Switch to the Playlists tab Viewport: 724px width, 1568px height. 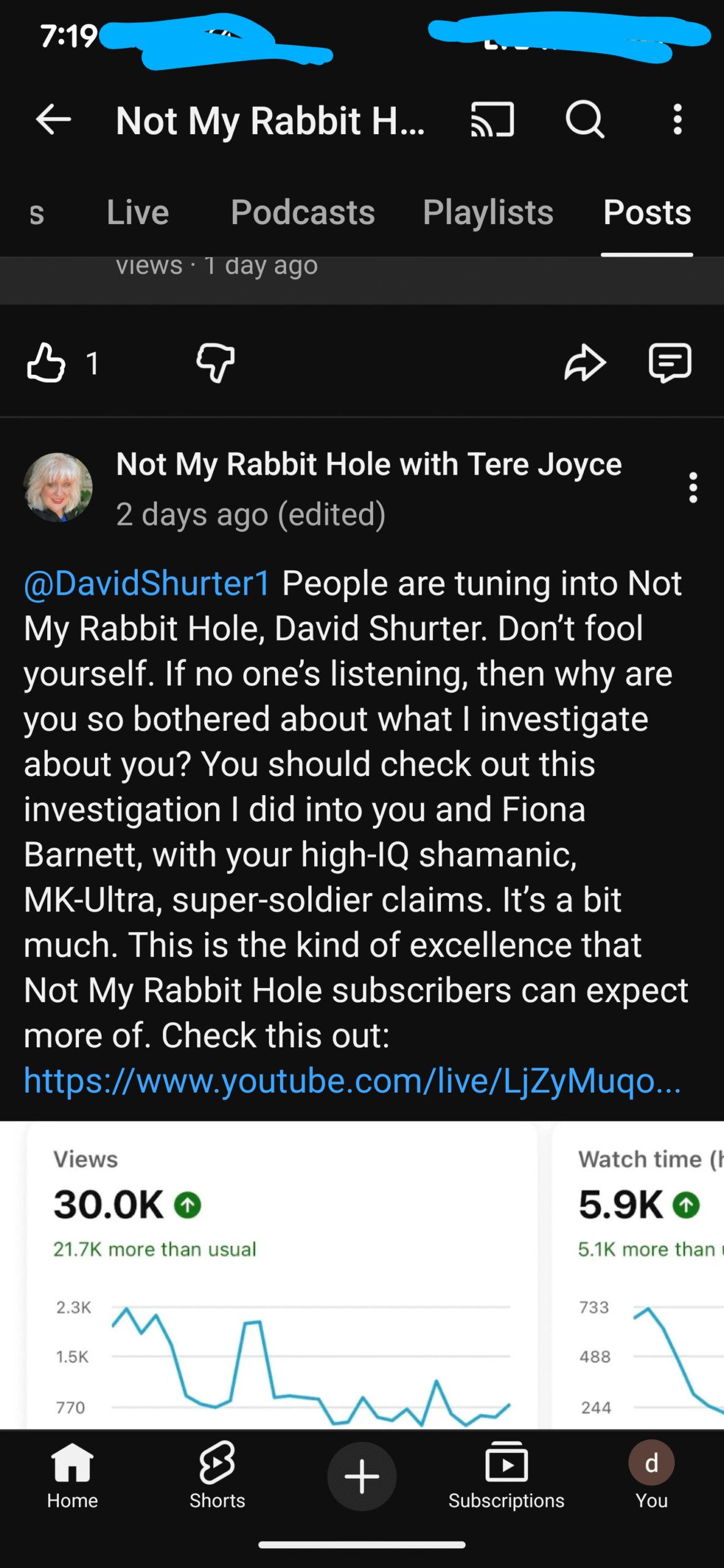coord(488,213)
